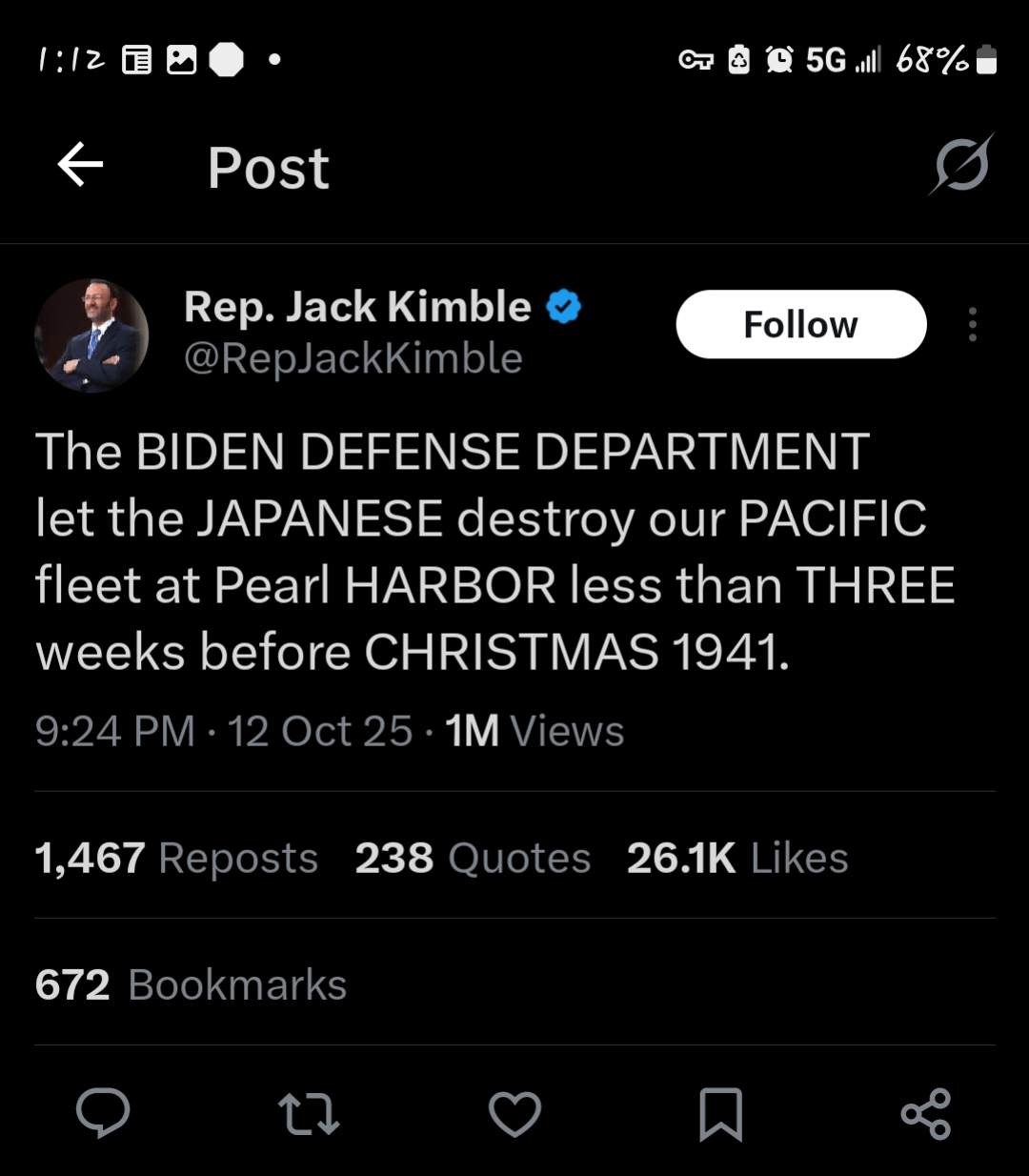1029x1176 pixels.
Task: Open the Grok icon in header
Action: pyautogui.click(x=961, y=166)
